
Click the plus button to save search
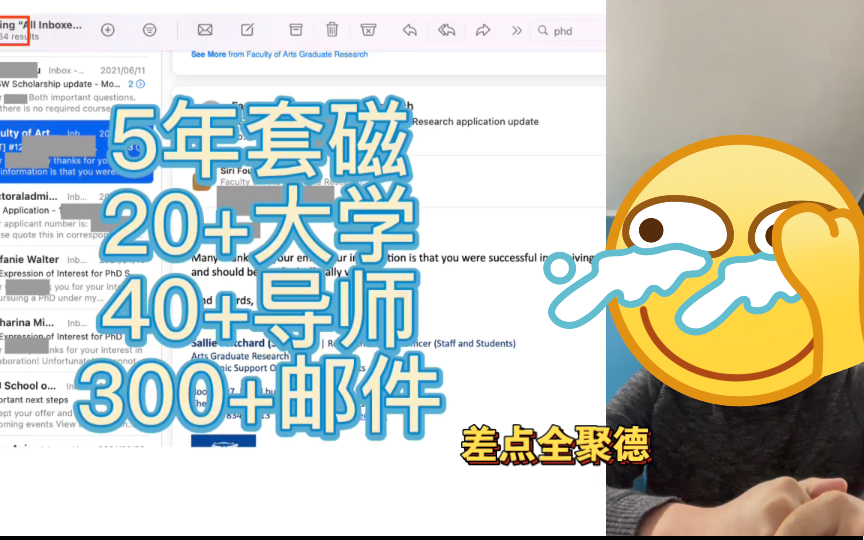point(108,30)
